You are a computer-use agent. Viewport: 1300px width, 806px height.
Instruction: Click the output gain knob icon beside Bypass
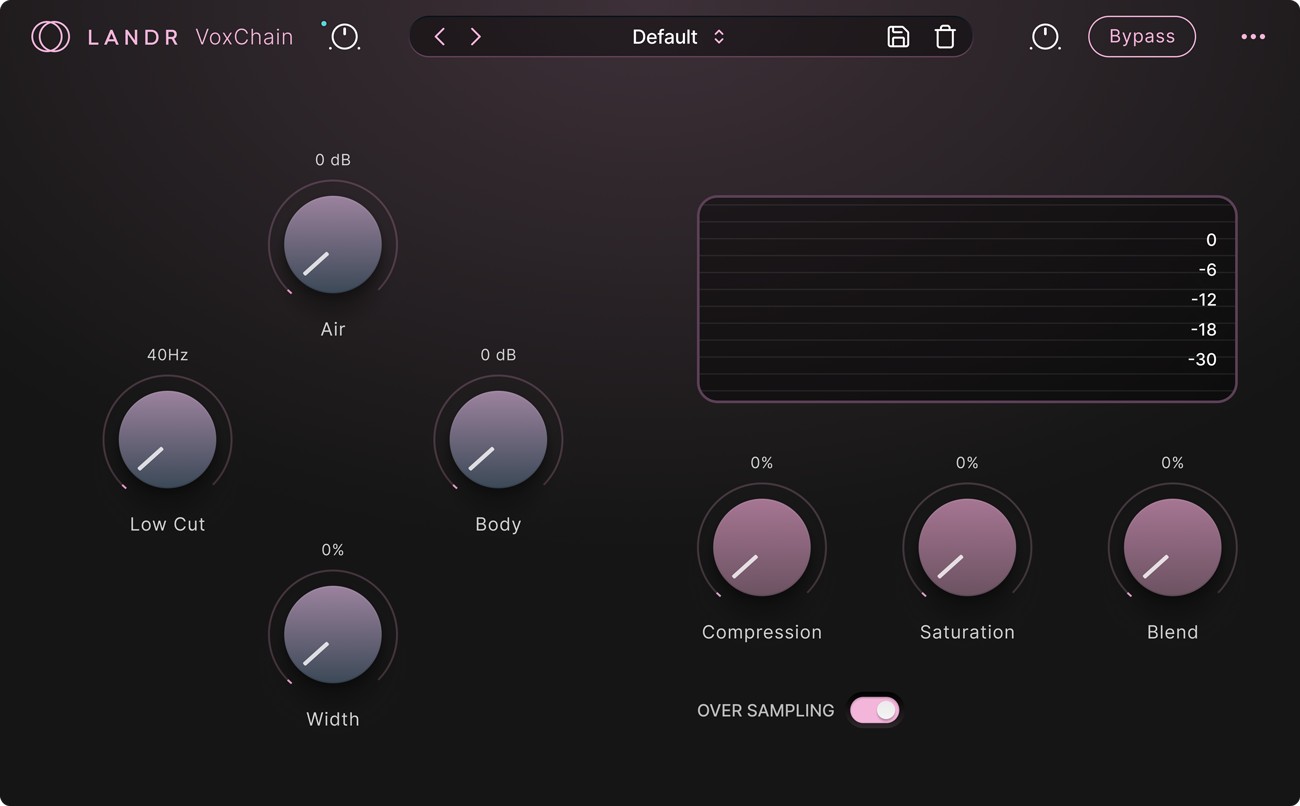(1045, 37)
